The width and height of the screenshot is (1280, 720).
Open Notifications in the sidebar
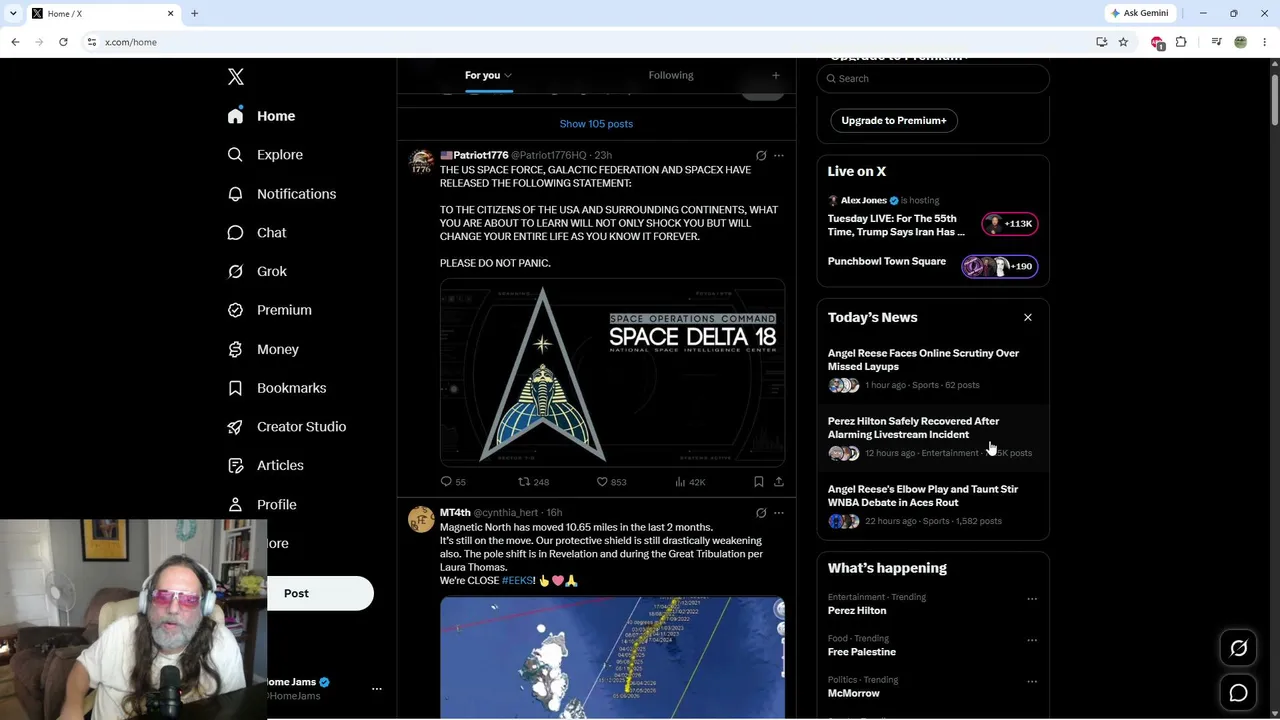[x=281, y=194]
